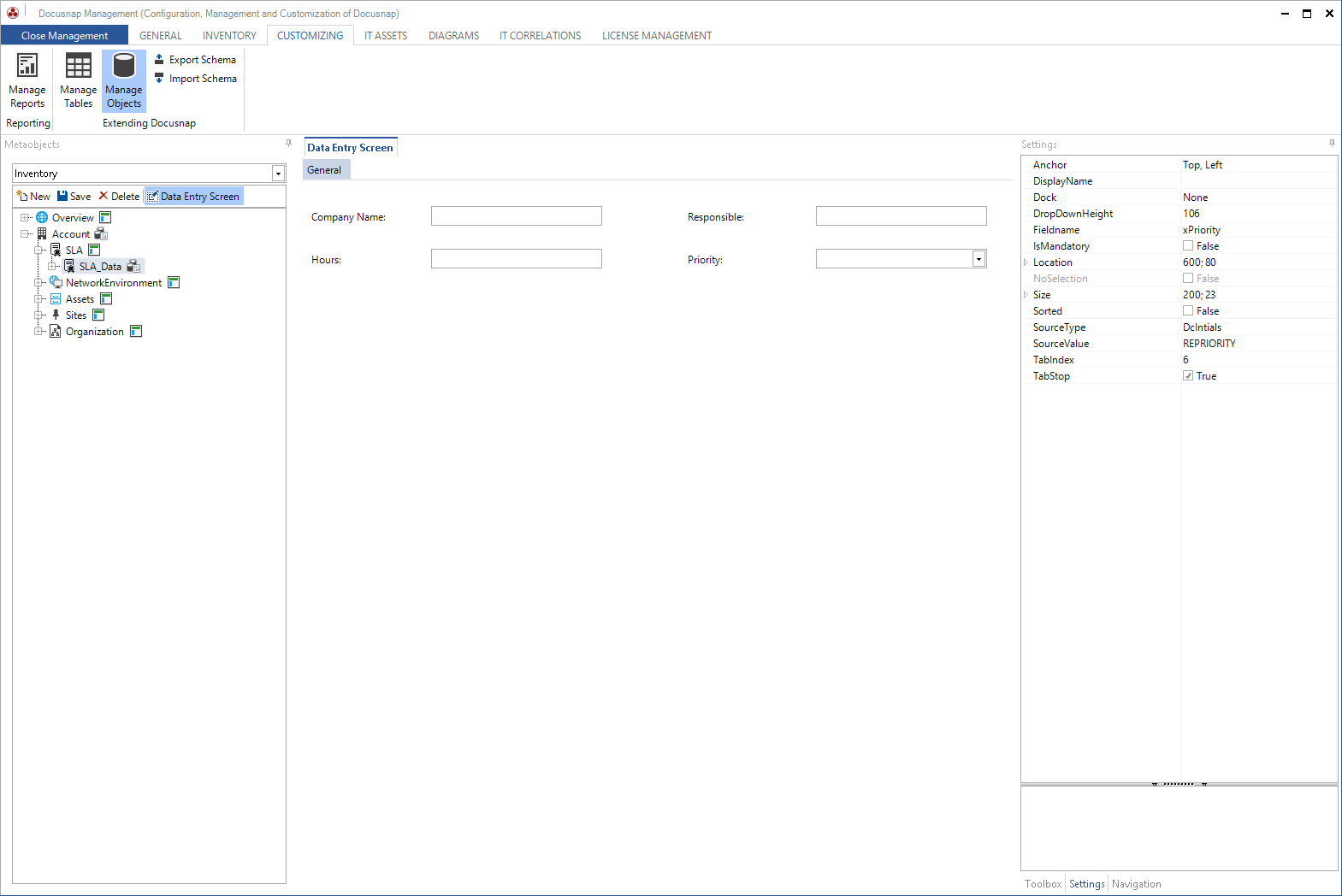Open Manage Reports
Viewport: 1342px width, 896px height.
click(x=27, y=81)
